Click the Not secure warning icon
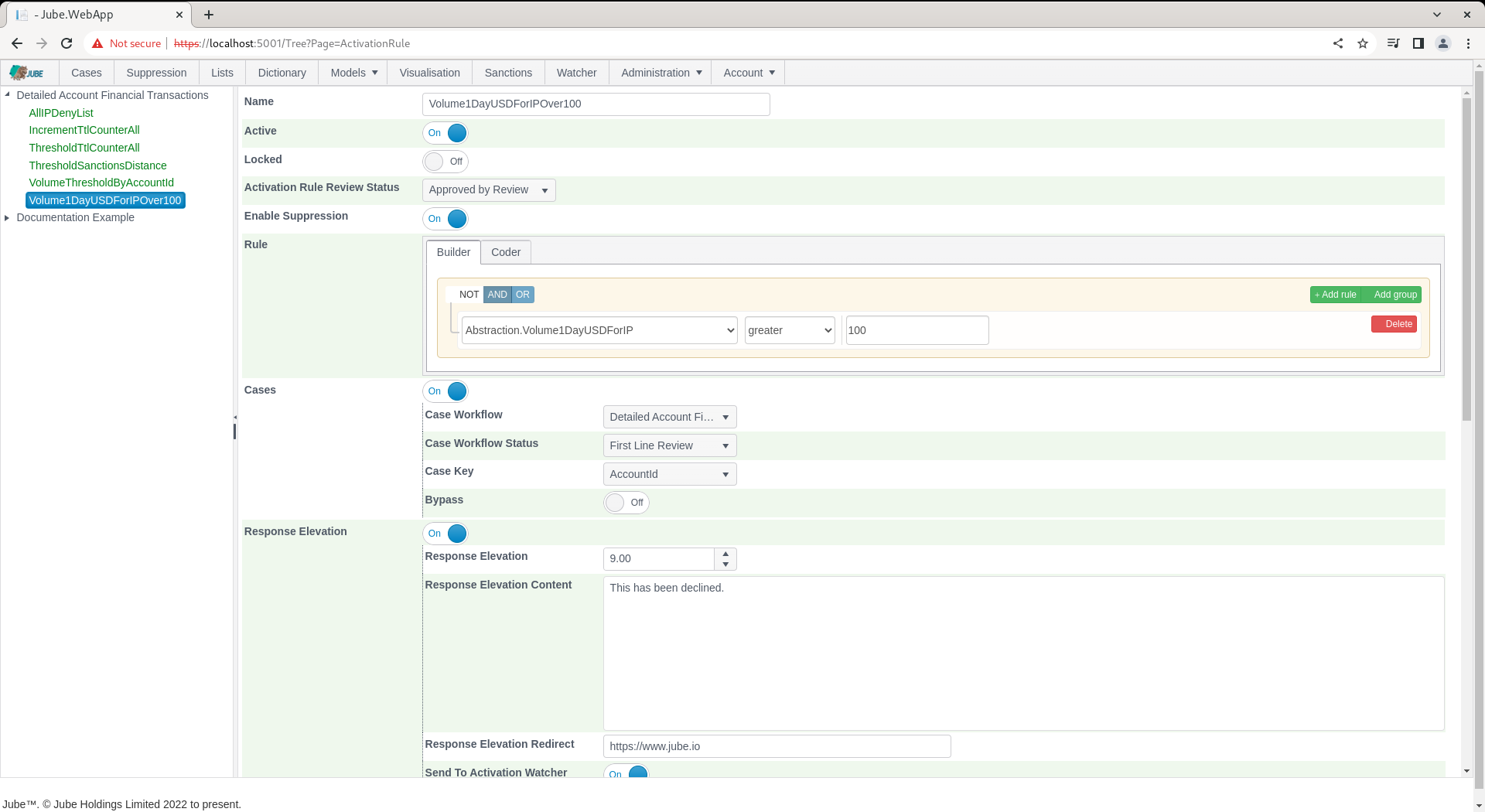The height and width of the screenshot is (812, 1485). (x=97, y=43)
